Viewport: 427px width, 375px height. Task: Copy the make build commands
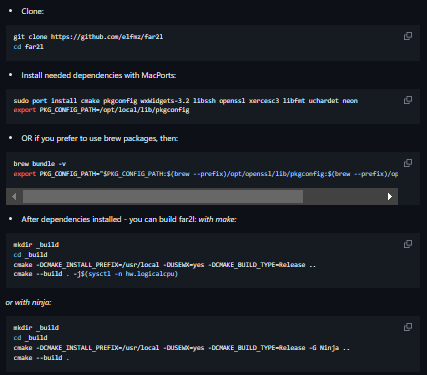408,244
